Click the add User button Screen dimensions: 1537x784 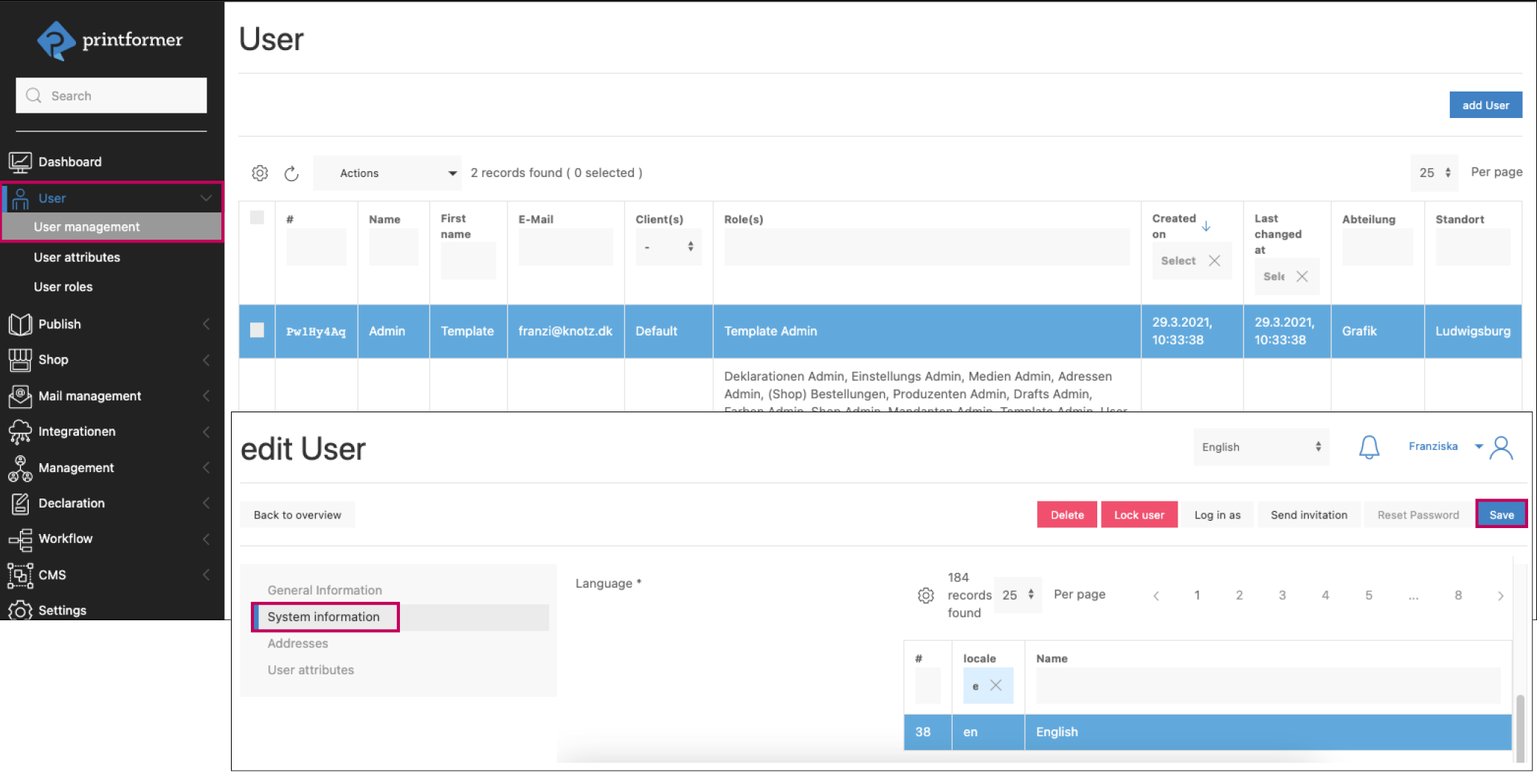[x=1485, y=105]
